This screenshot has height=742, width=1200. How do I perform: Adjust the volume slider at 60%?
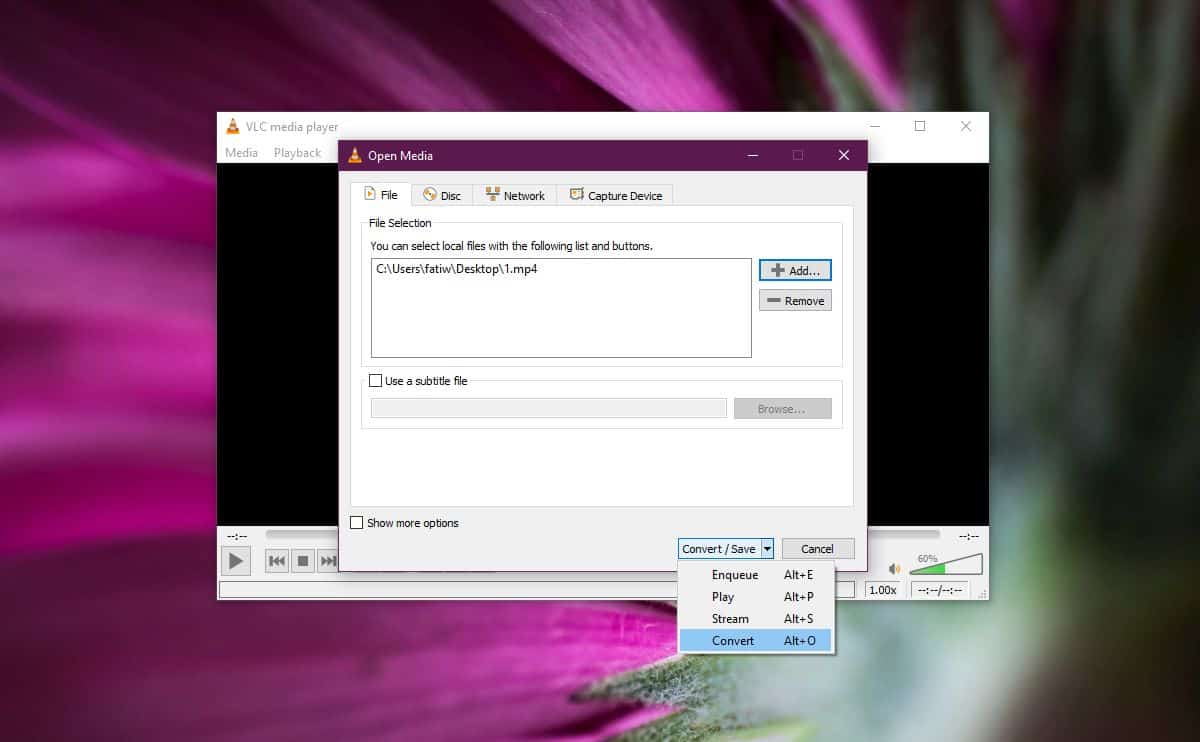[x=946, y=565]
